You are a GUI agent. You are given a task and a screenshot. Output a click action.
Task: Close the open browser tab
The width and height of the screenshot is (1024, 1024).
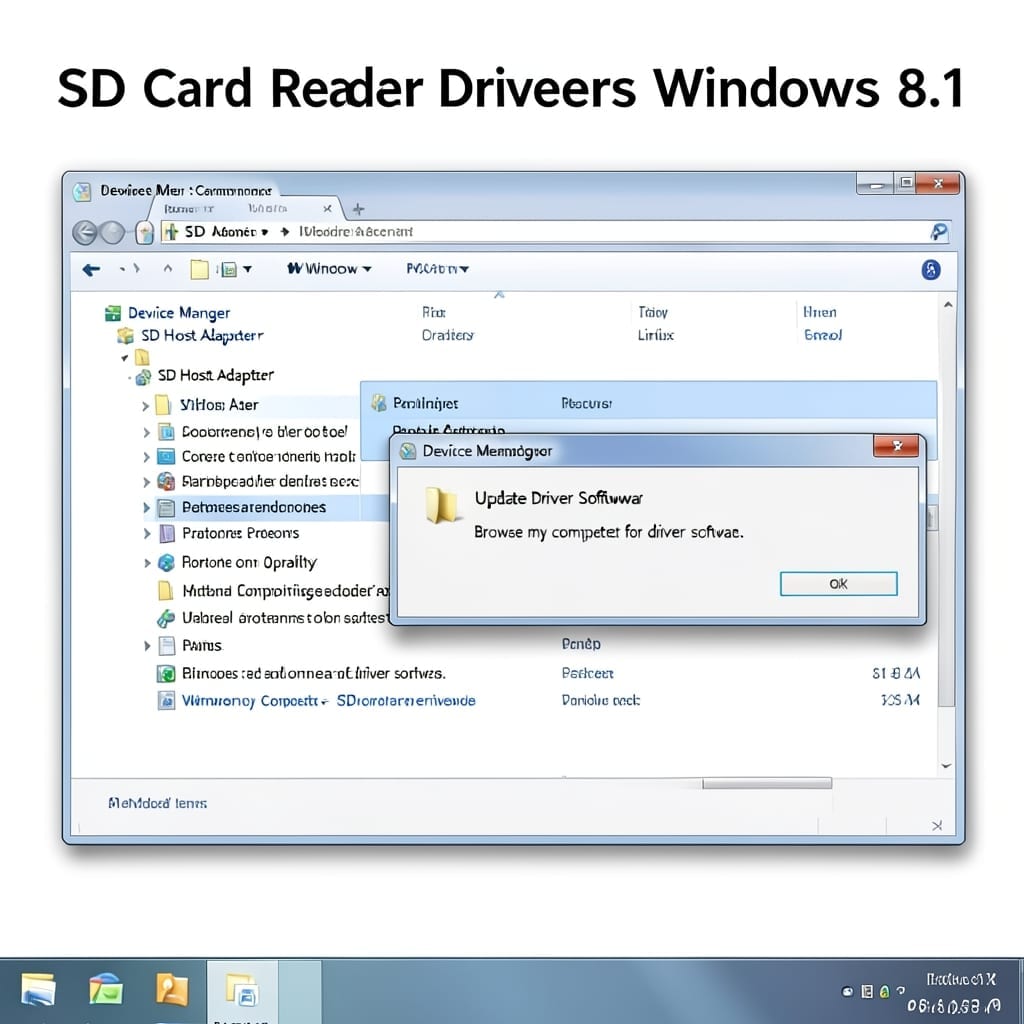[327, 208]
